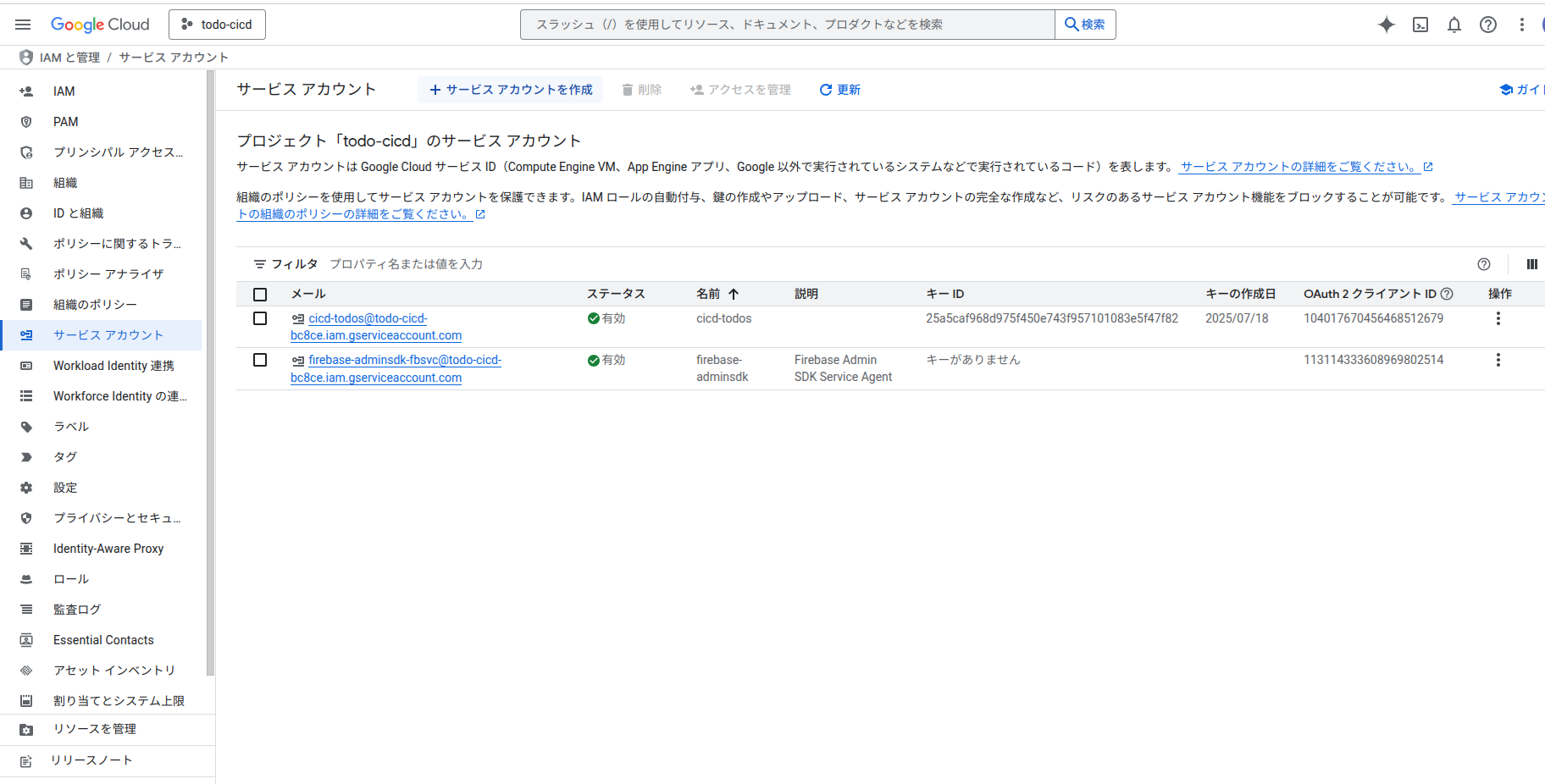Image resolution: width=1545 pixels, height=784 pixels.
Task: Sort by name using the arrow icon
Action: [734, 294]
